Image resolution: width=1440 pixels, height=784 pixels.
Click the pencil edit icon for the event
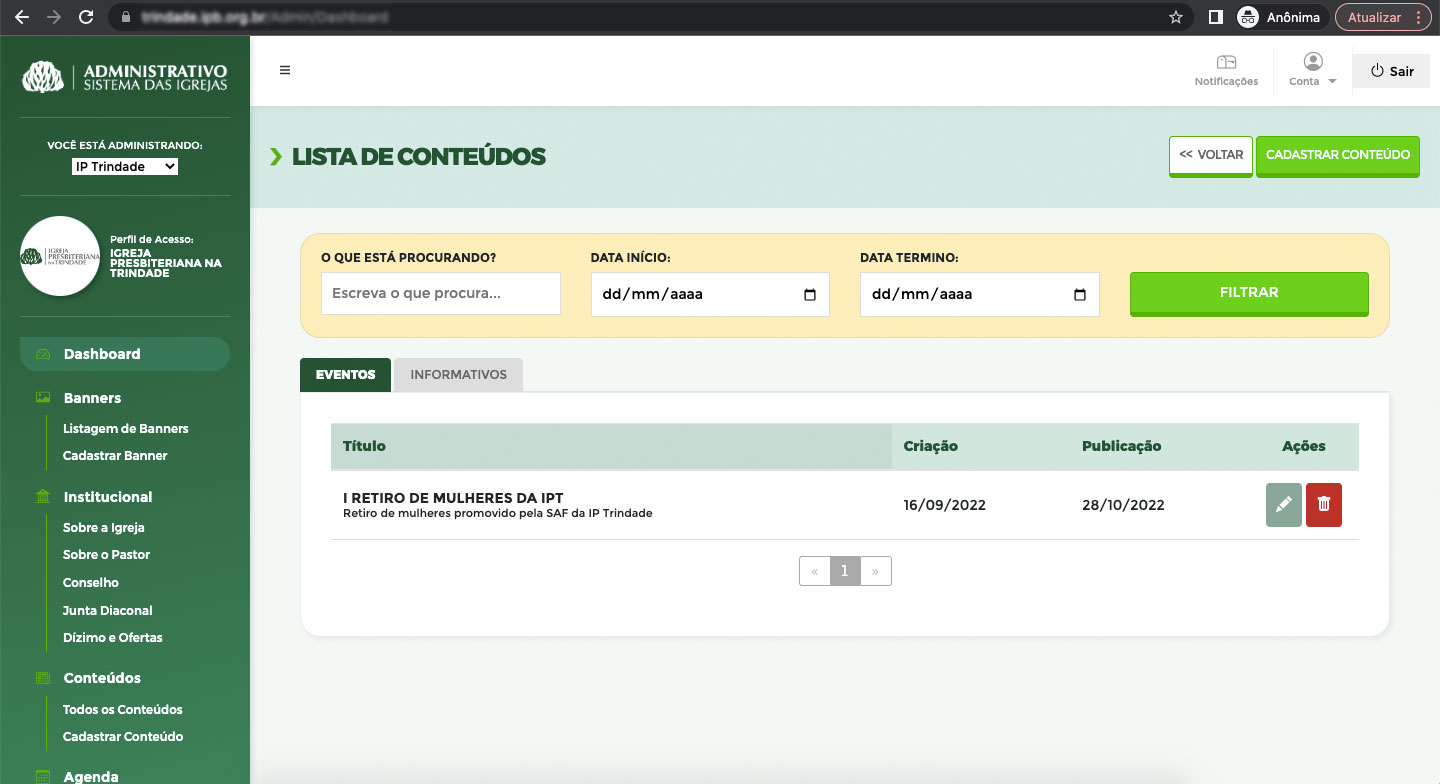pos(1283,505)
